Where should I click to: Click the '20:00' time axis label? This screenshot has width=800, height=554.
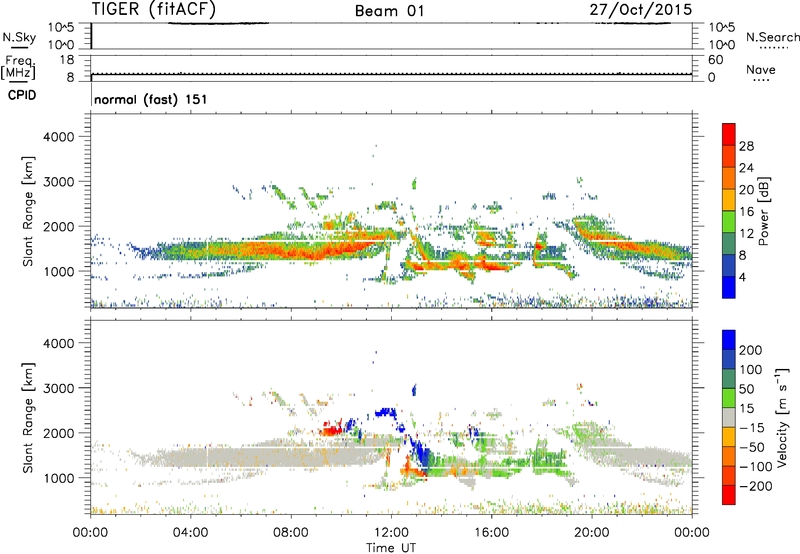click(591, 533)
